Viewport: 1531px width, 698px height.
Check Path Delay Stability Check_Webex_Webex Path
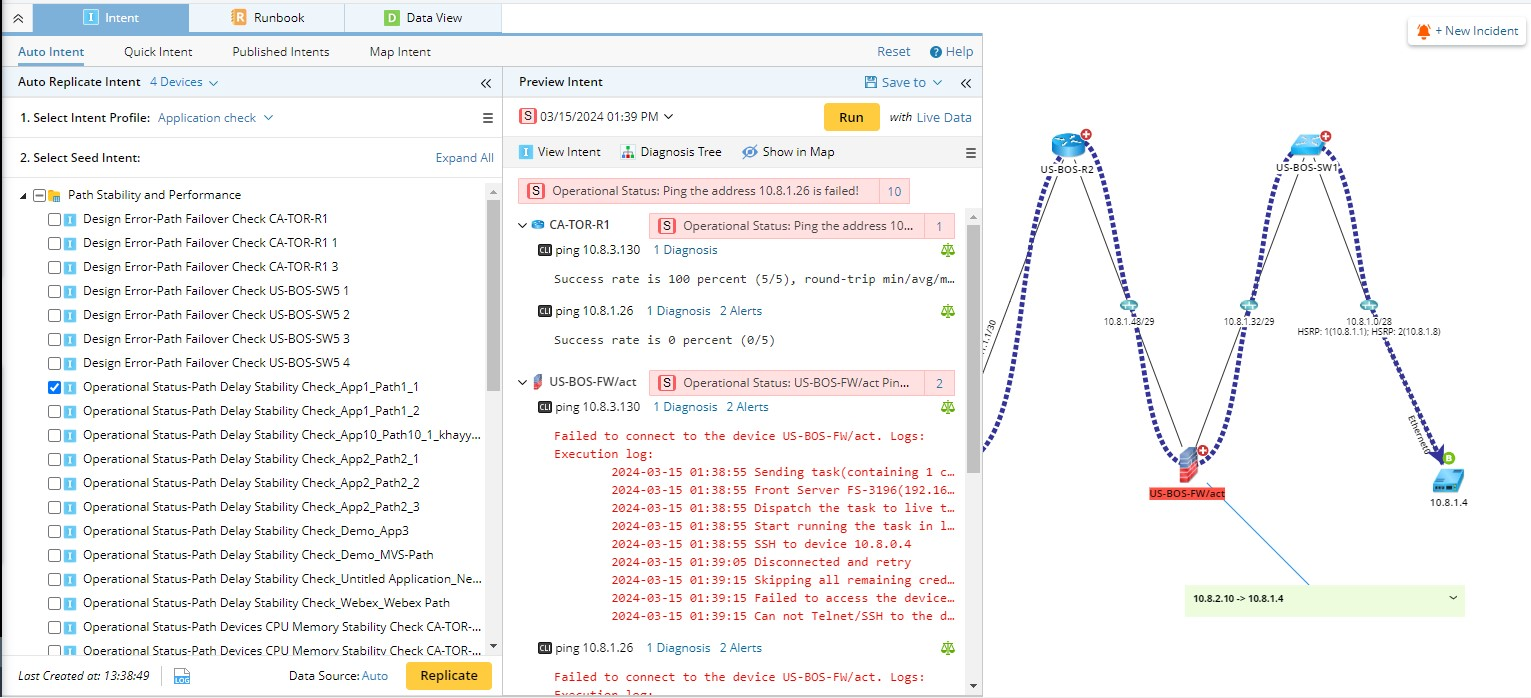click(x=55, y=603)
